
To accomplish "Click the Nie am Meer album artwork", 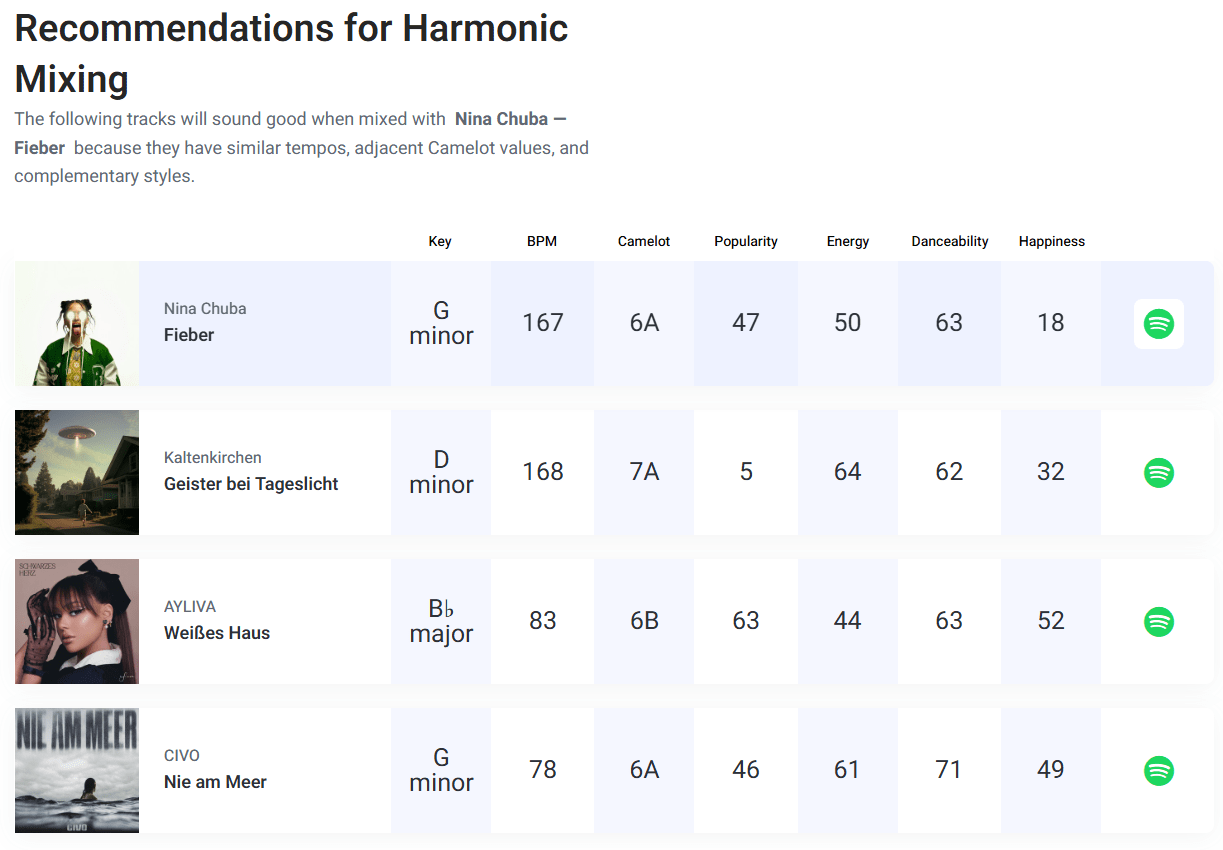I will click(76, 770).
